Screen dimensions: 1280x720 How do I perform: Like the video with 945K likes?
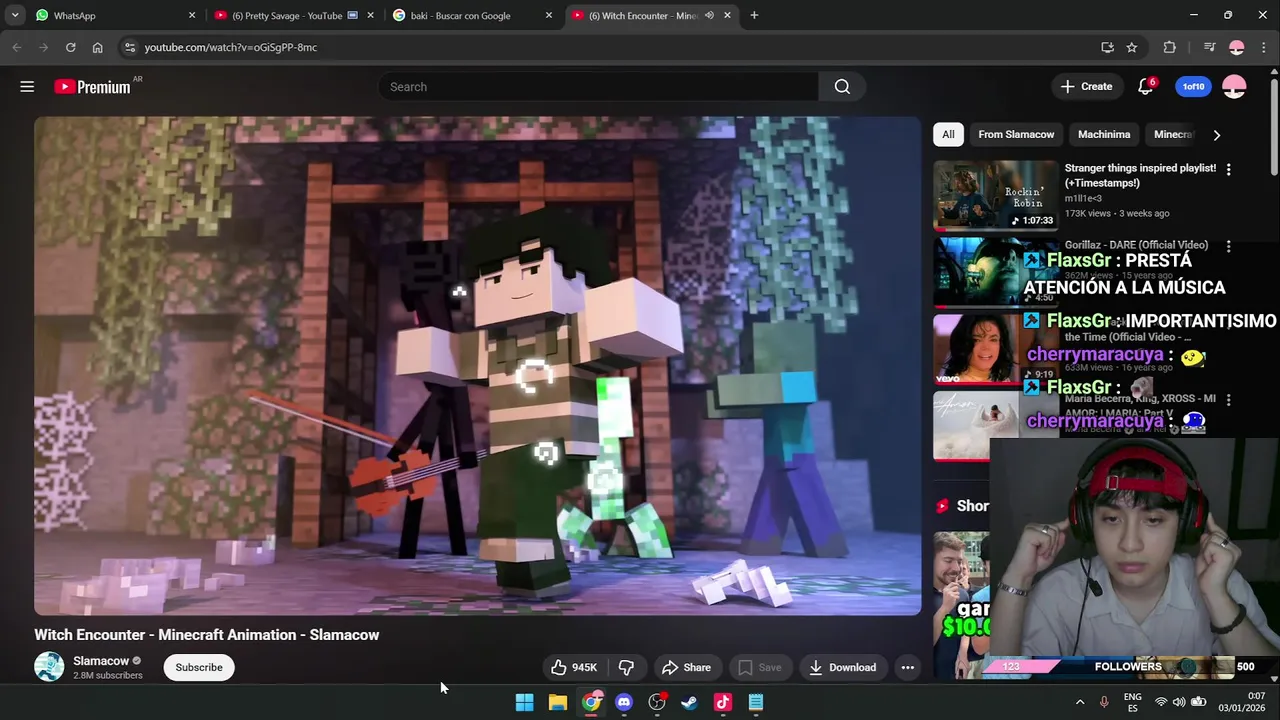pyautogui.click(x=574, y=667)
